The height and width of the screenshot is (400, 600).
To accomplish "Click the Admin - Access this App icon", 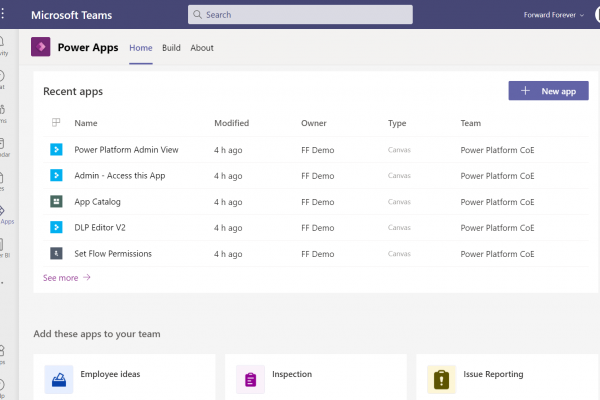I will click(56, 175).
